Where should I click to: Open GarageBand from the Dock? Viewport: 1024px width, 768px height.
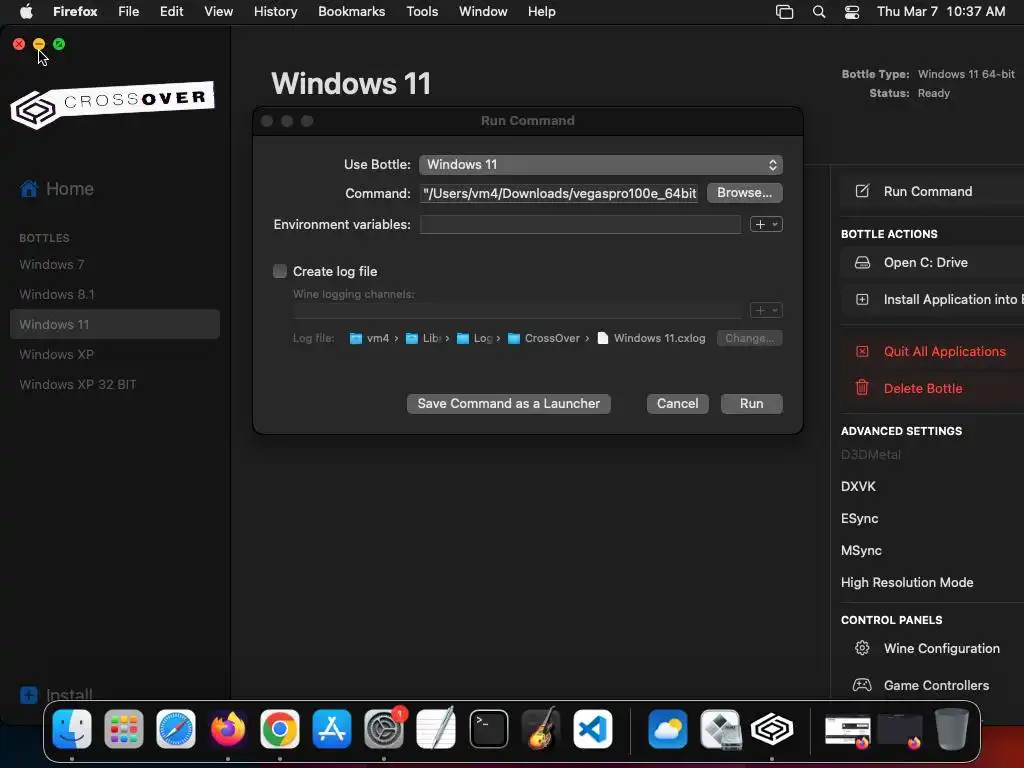pos(541,729)
